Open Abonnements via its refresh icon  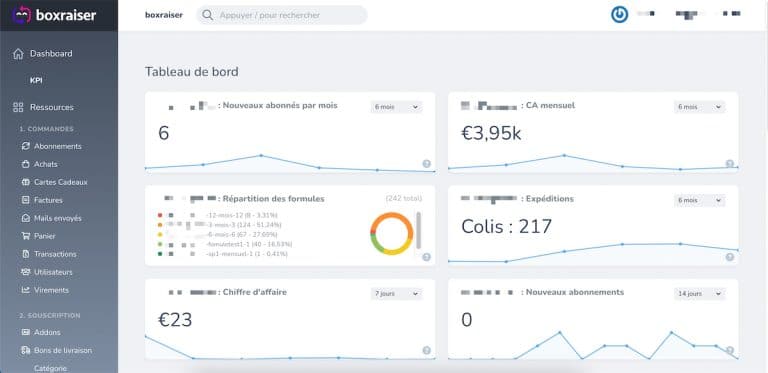point(26,146)
